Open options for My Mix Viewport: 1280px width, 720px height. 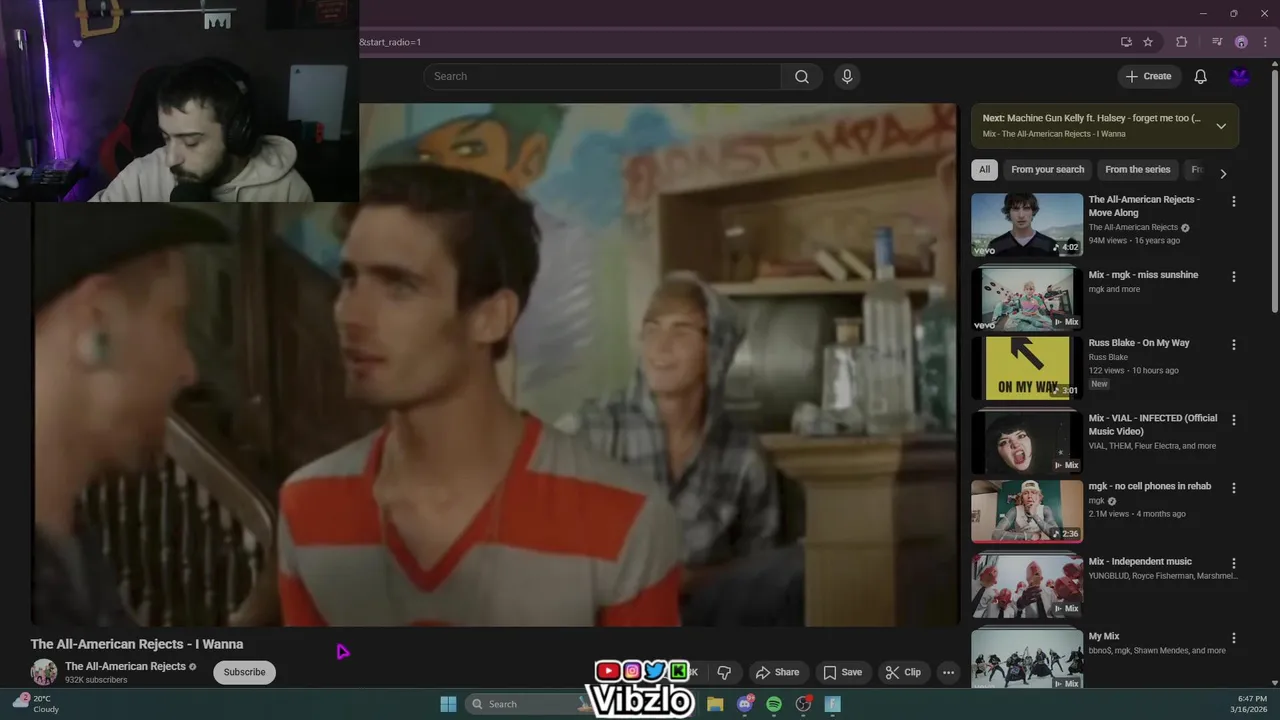1233,638
